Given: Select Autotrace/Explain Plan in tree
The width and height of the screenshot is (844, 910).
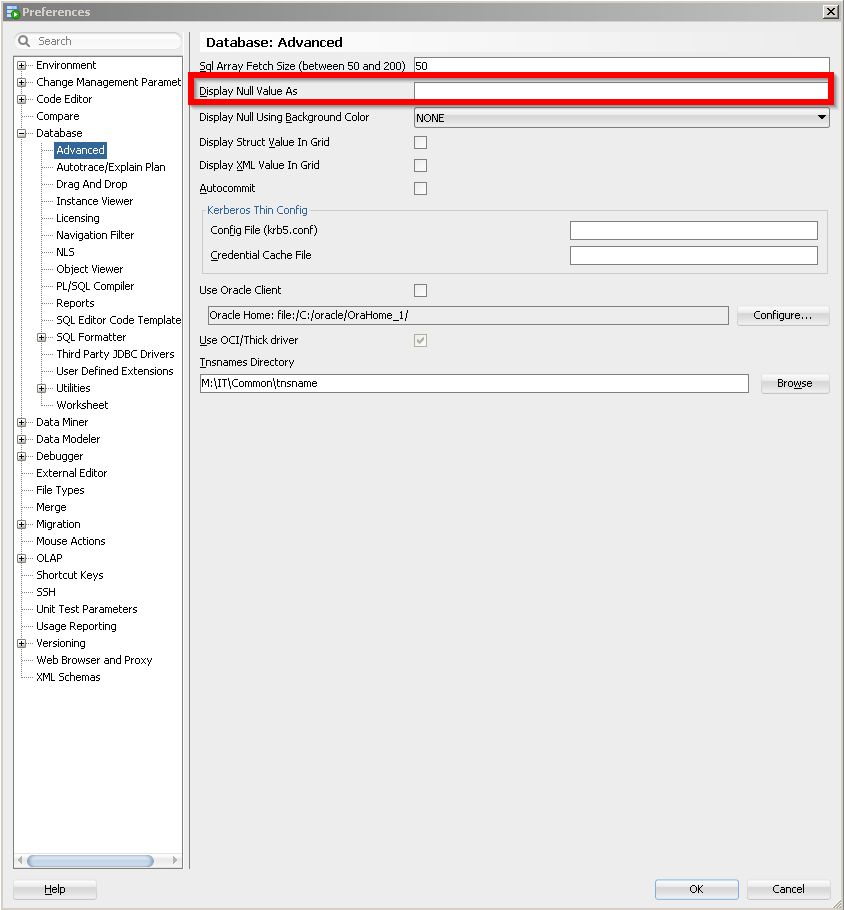Looking at the screenshot, I should click(110, 167).
